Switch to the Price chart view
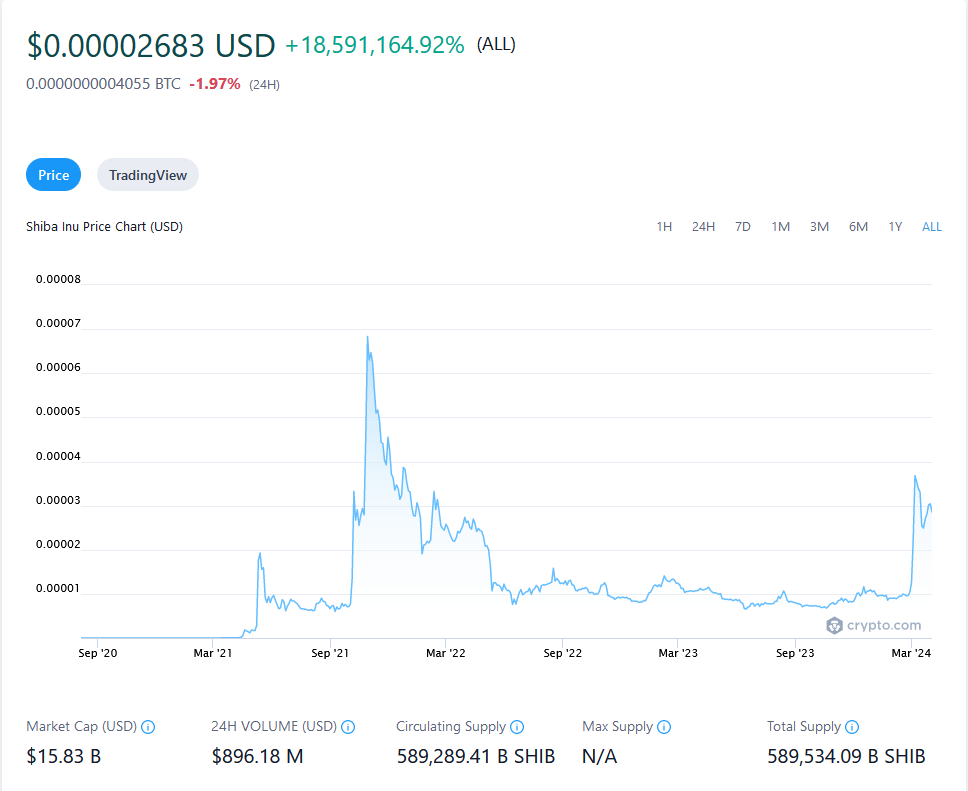968x791 pixels. (x=54, y=175)
